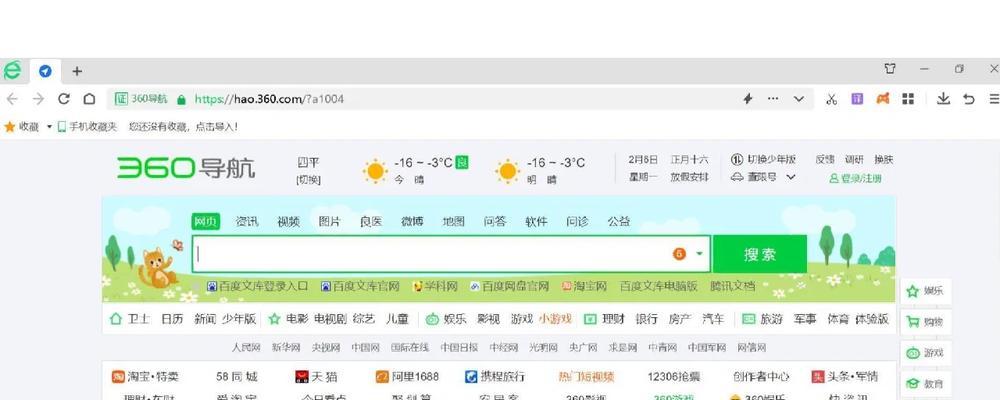Open the 阿里1688 site link
Screen dimensions: 1000x400
(407, 376)
